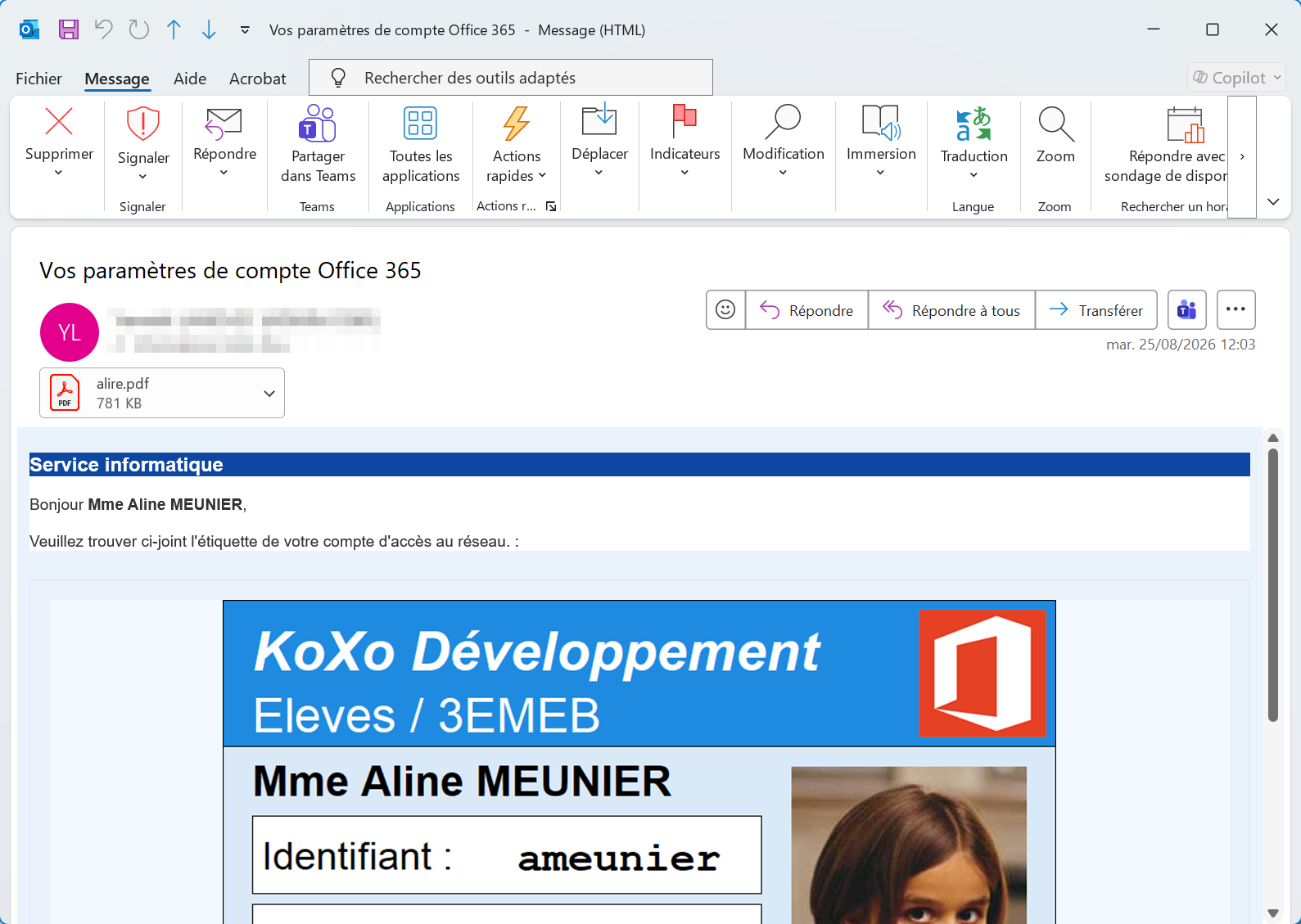Expand the Indicateurs dropdown arrow
This screenshot has width=1301, height=924.
coord(685,173)
